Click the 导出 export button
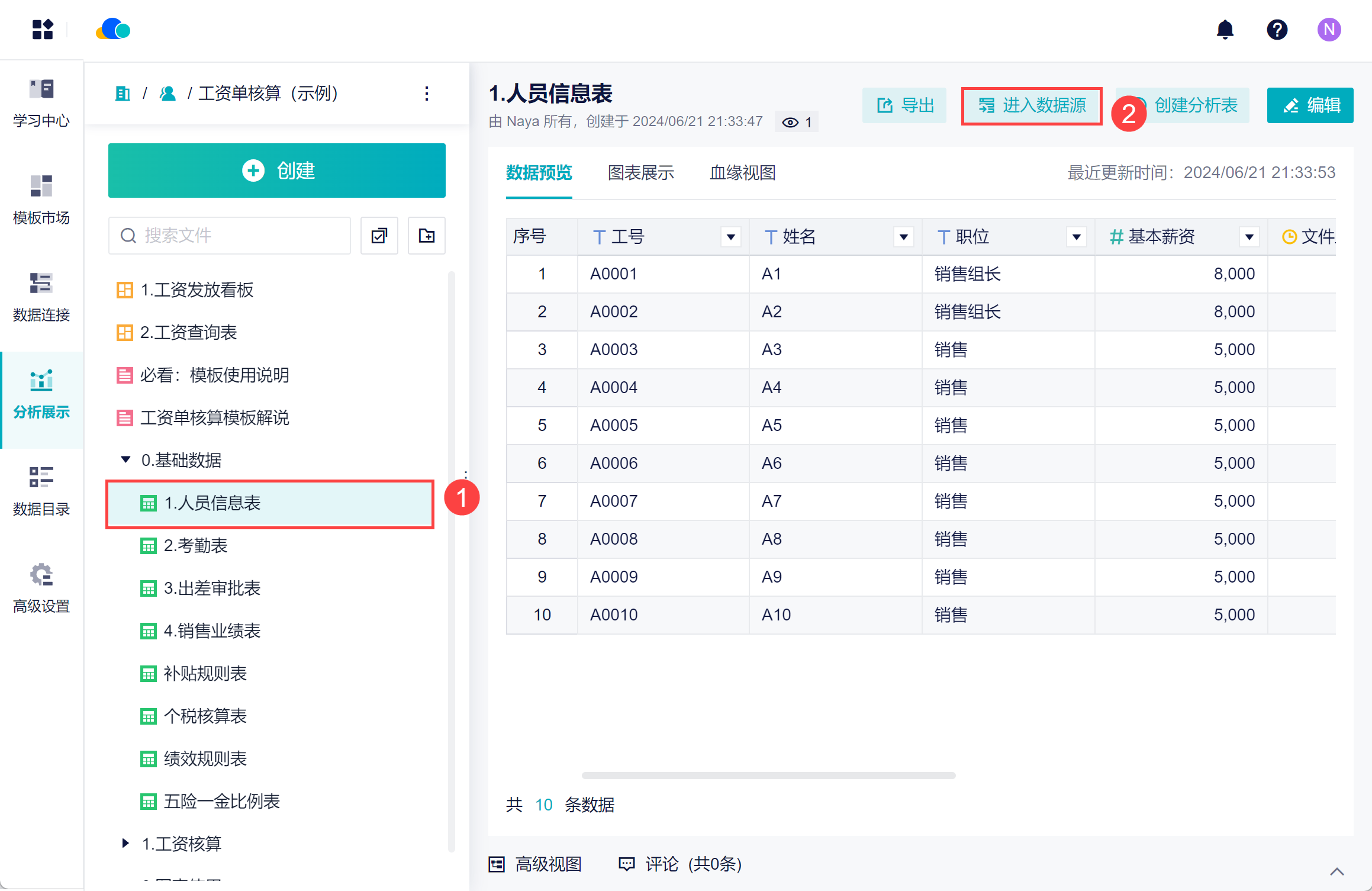This screenshot has width=1372, height=891. (904, 105)
